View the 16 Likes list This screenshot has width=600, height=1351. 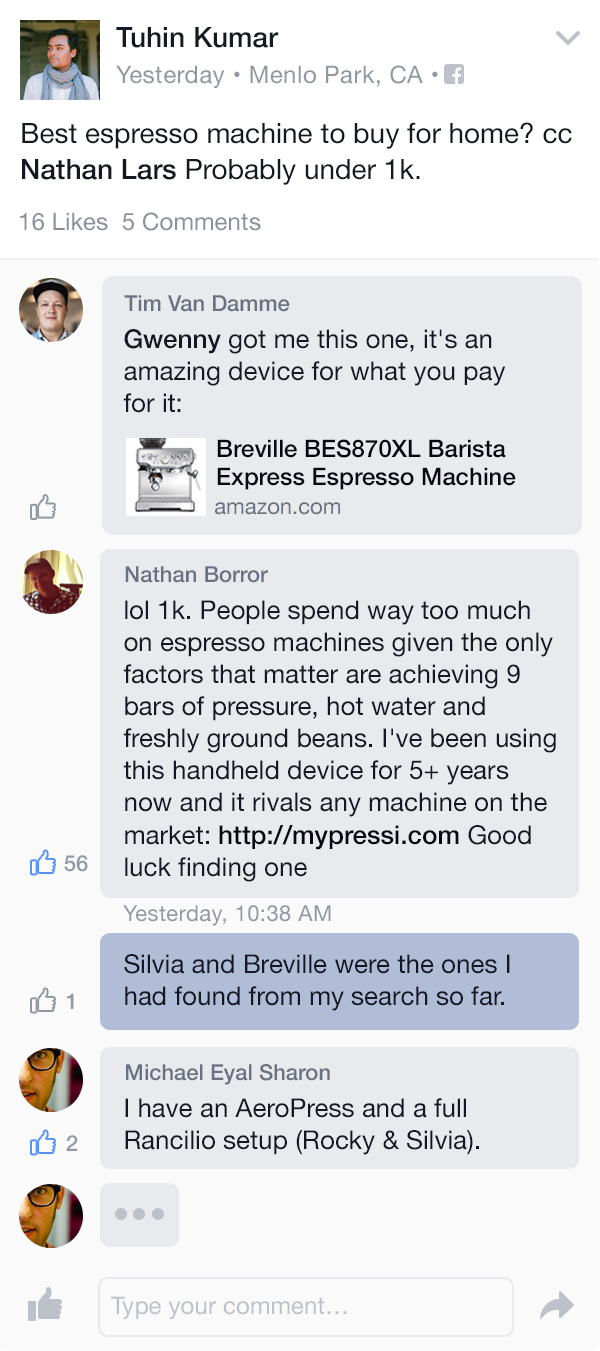pyautogui.click(x=63, y=222)
